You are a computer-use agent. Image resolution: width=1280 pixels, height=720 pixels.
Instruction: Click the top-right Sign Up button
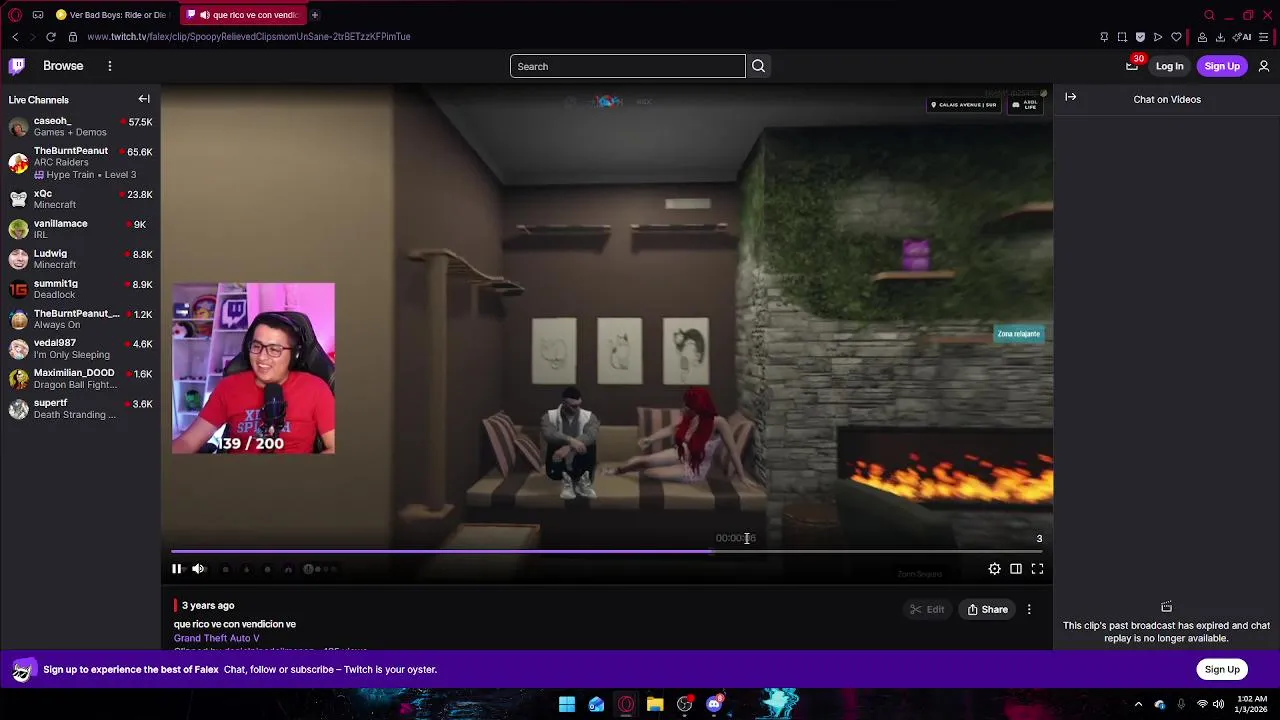click(1222, 66)
